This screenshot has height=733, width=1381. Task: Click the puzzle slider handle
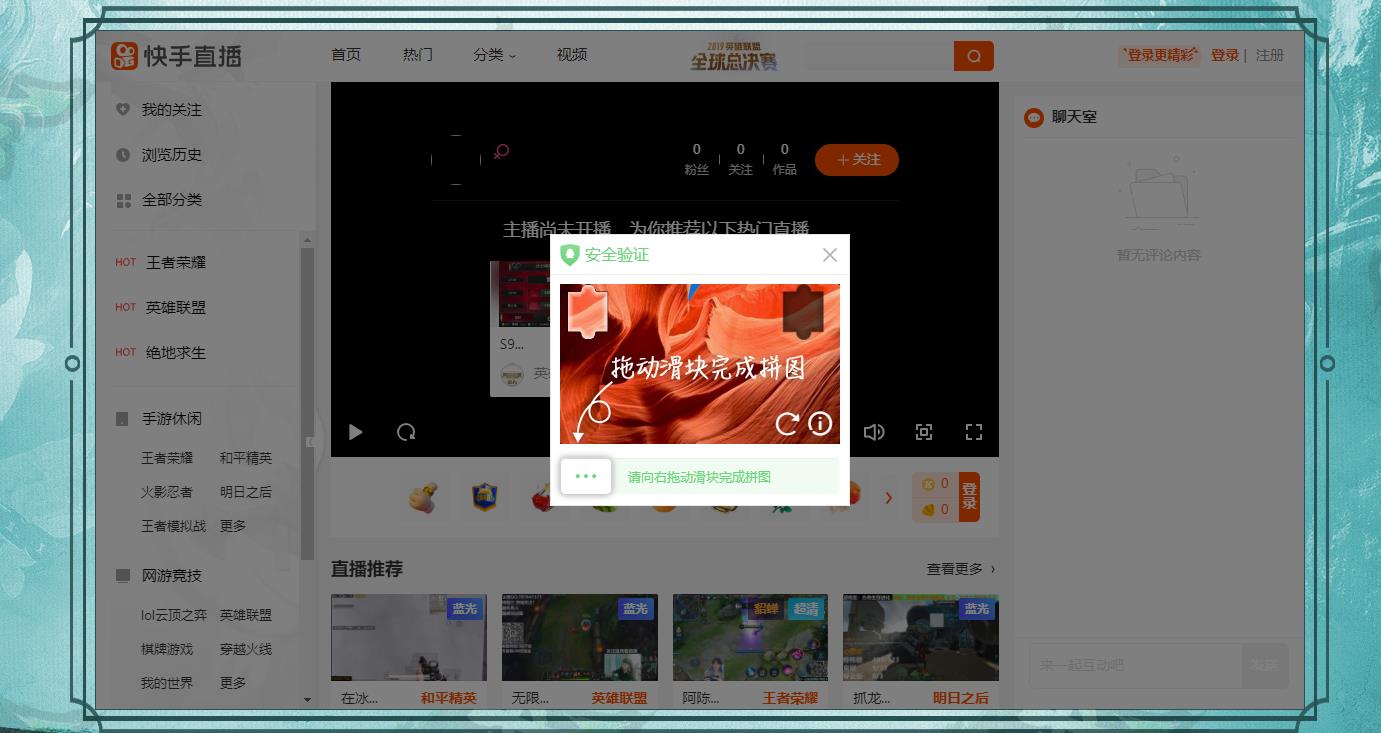[x=586, y=477]
